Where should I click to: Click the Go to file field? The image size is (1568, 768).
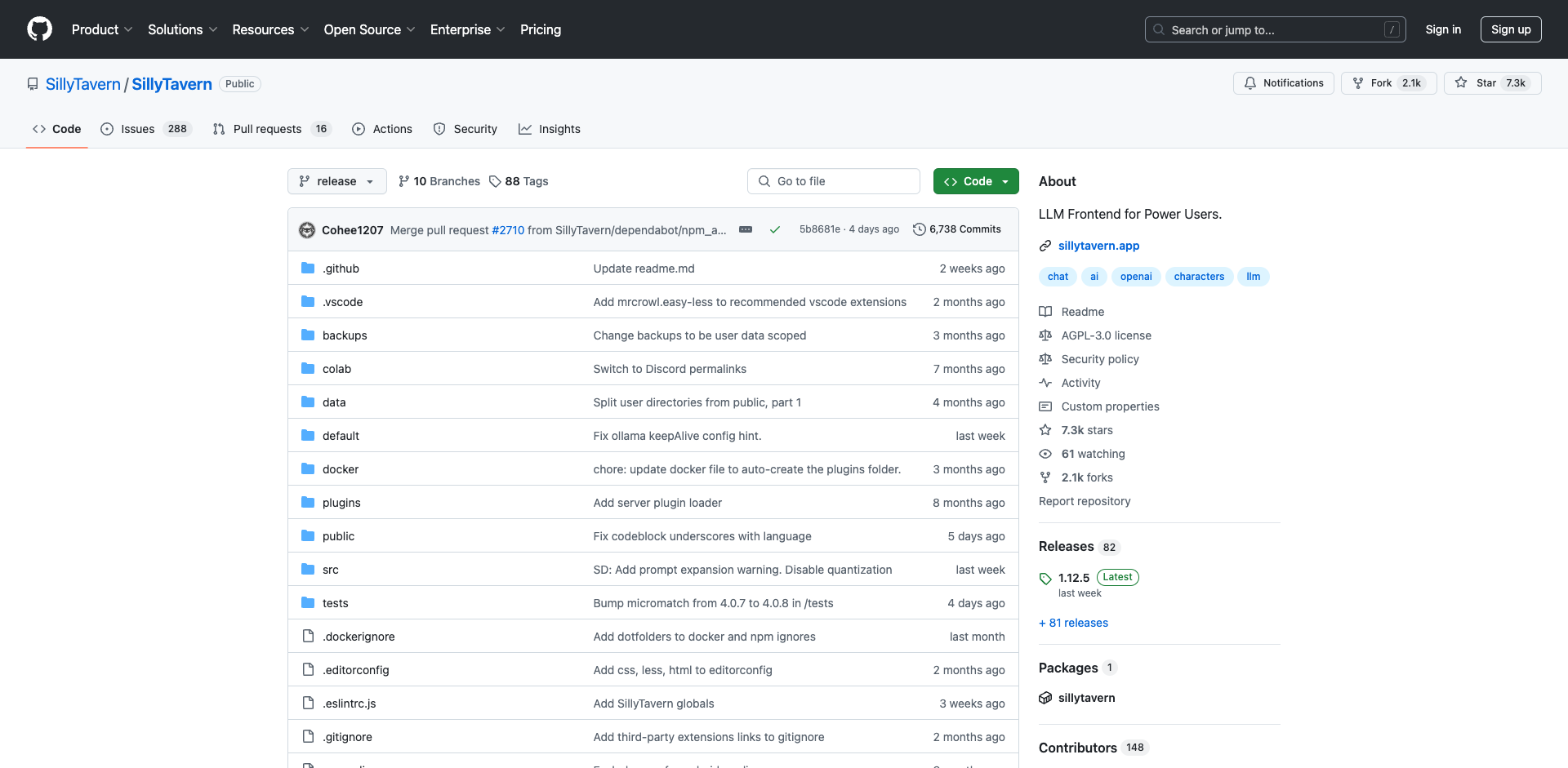point(834,181)
